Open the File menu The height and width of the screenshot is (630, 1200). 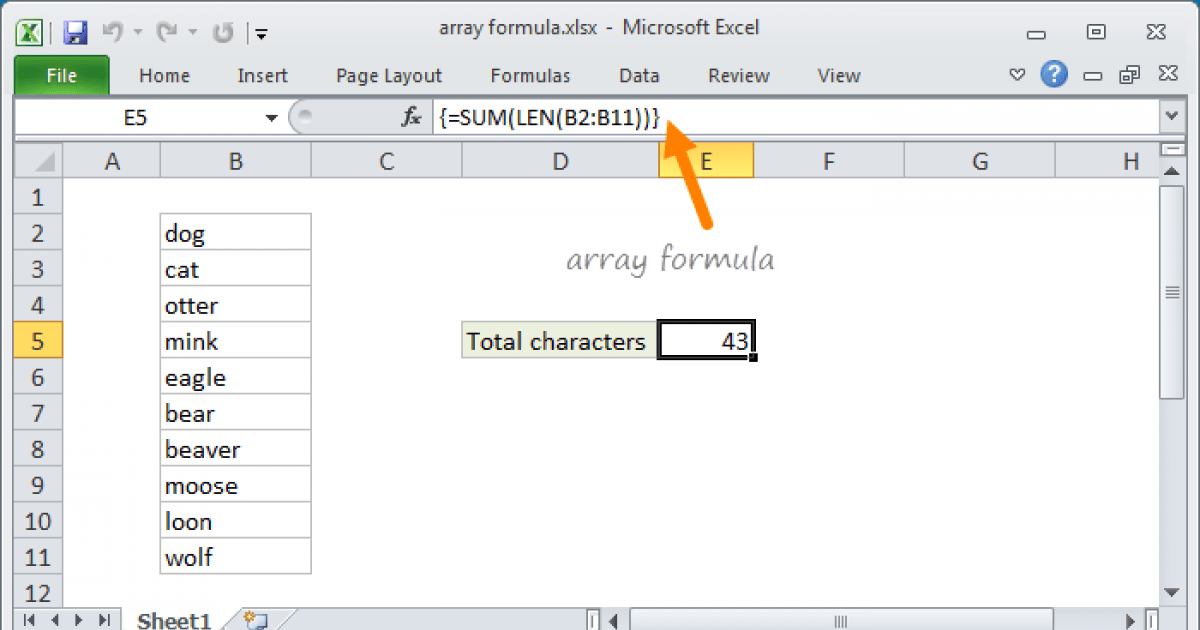pos(61,75)
